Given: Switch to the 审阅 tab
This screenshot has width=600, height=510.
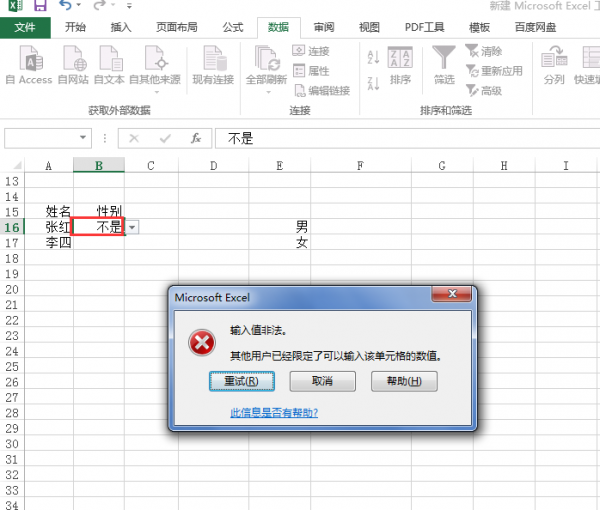Looking at the screenshot, I should tap(324, 28).
